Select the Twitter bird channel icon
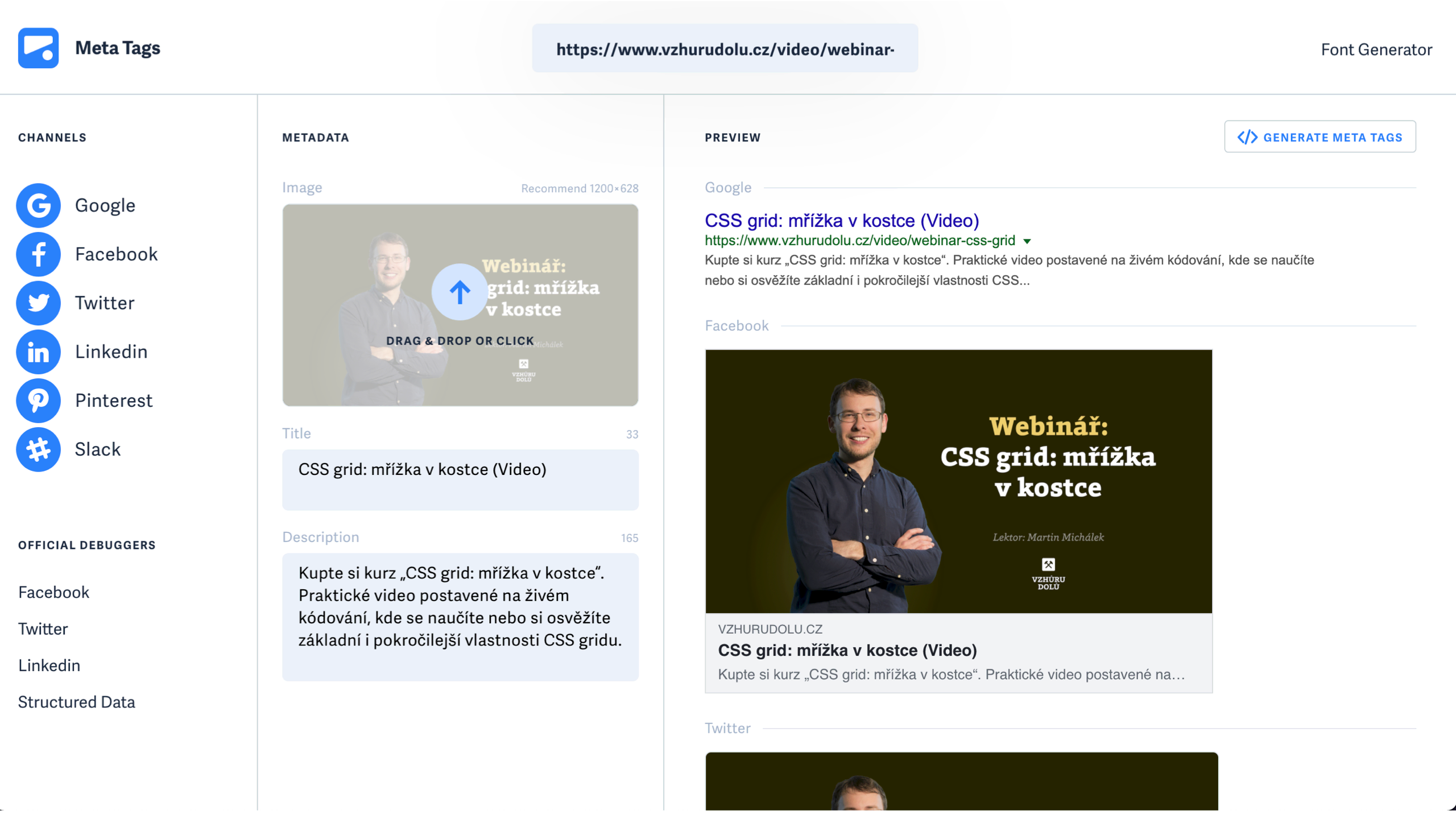1456x819 pixels. pyautogui.click(x=38, y=303)
